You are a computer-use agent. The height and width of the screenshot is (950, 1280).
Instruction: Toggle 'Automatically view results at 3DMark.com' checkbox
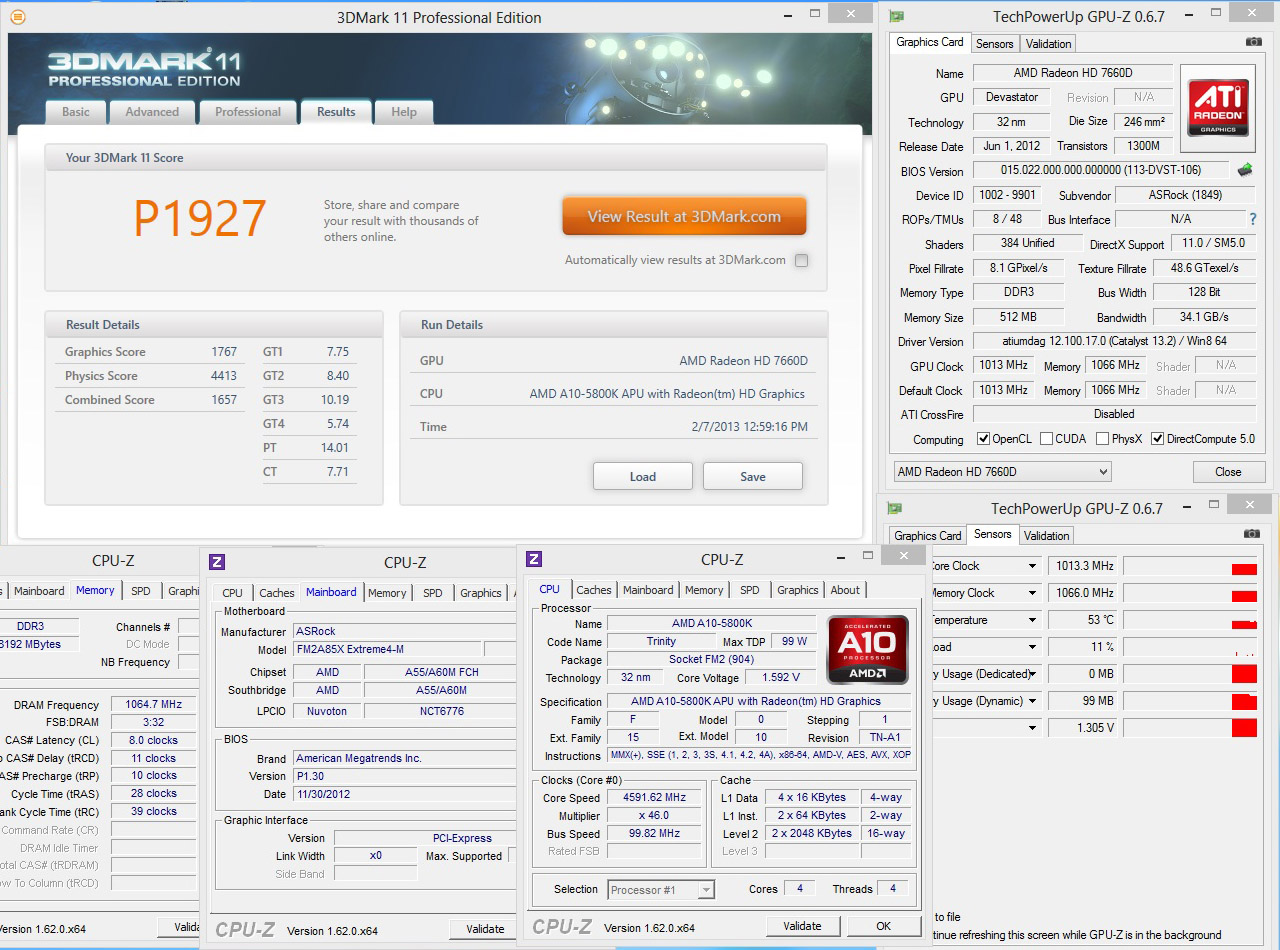click(801, 261)
